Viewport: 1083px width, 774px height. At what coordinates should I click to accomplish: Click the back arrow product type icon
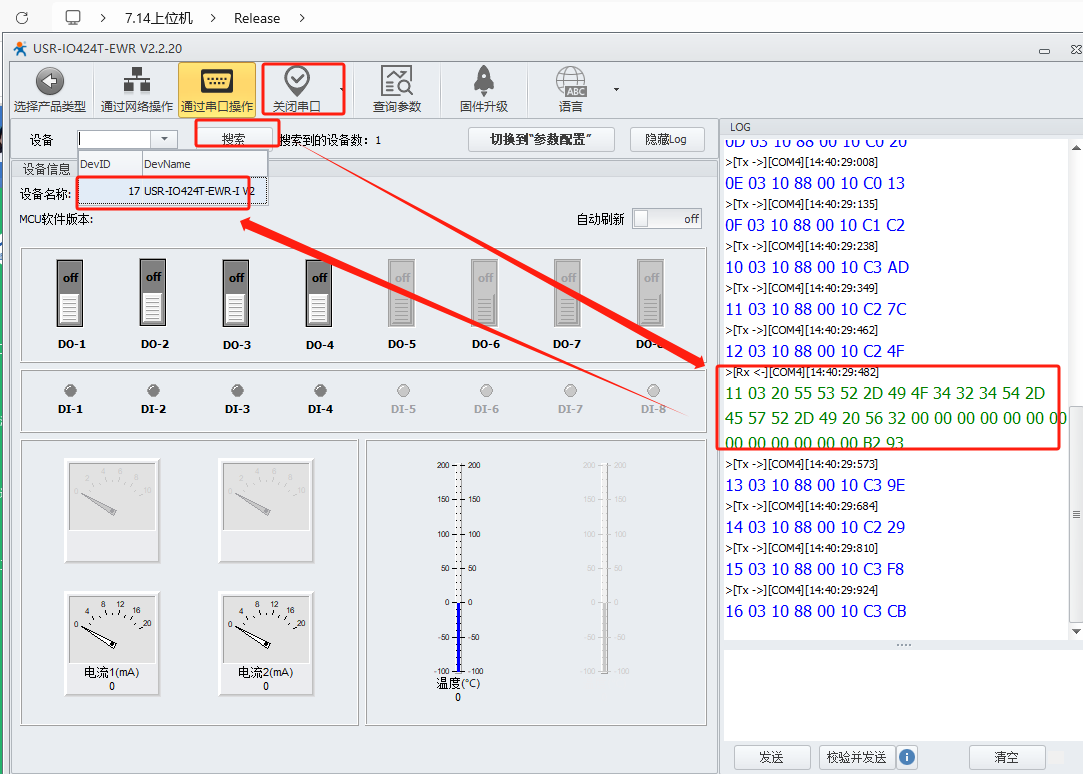pos(49,82)
